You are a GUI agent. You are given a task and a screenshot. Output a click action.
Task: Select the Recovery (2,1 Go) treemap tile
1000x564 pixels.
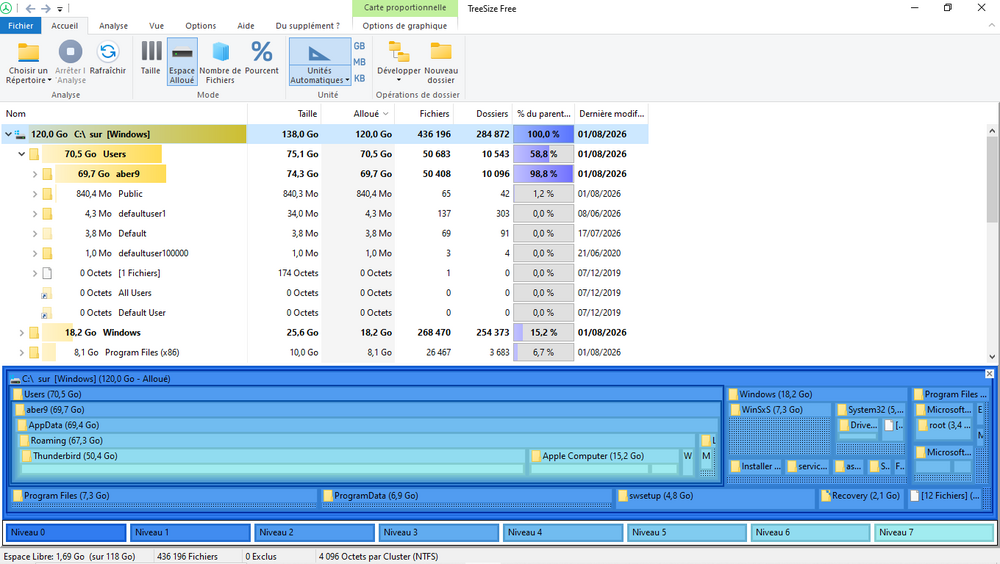coord(862,498)
